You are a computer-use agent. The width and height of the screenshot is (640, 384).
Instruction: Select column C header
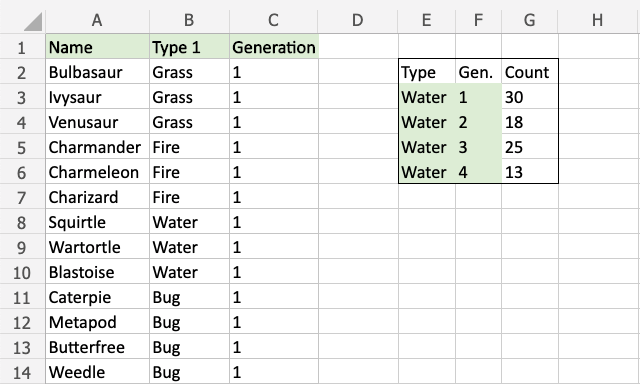tap(273, 20)
